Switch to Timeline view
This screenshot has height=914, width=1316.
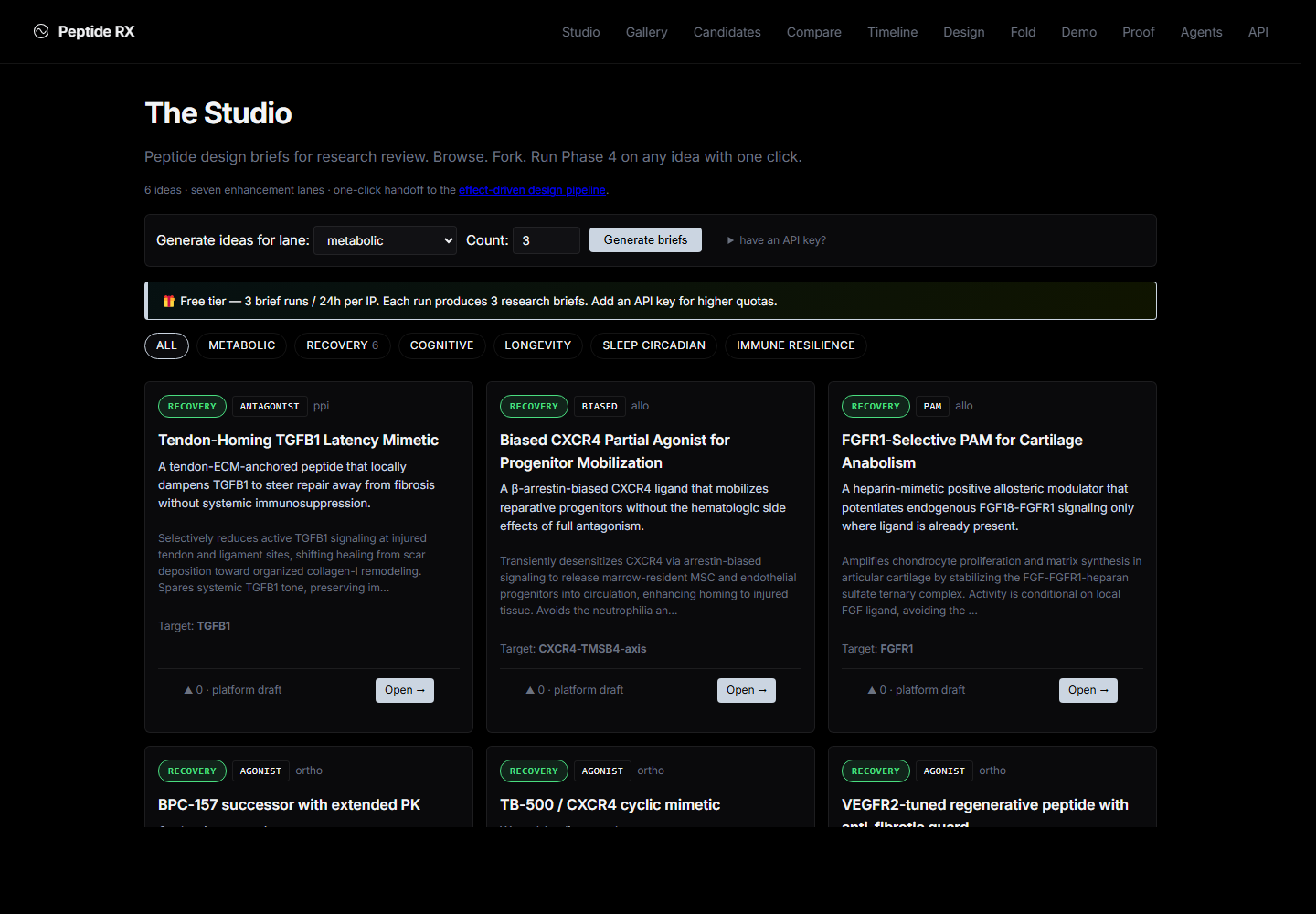click(x=893, y=32)
